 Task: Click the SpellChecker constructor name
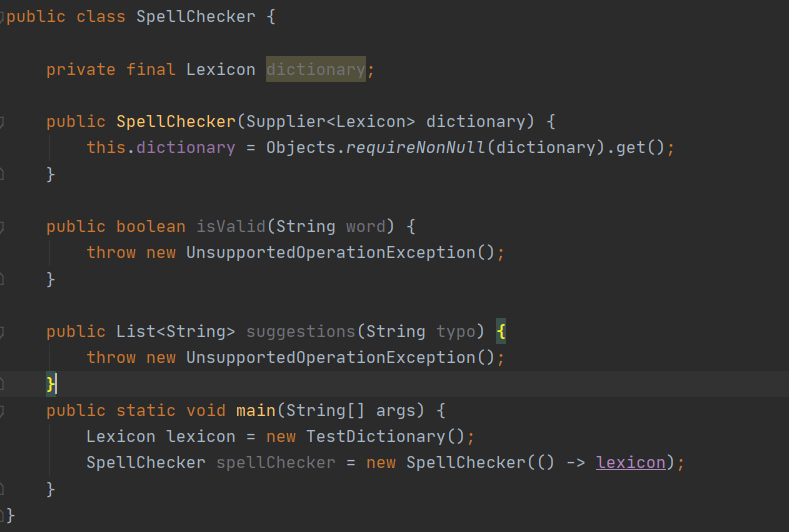pos(176,122)
